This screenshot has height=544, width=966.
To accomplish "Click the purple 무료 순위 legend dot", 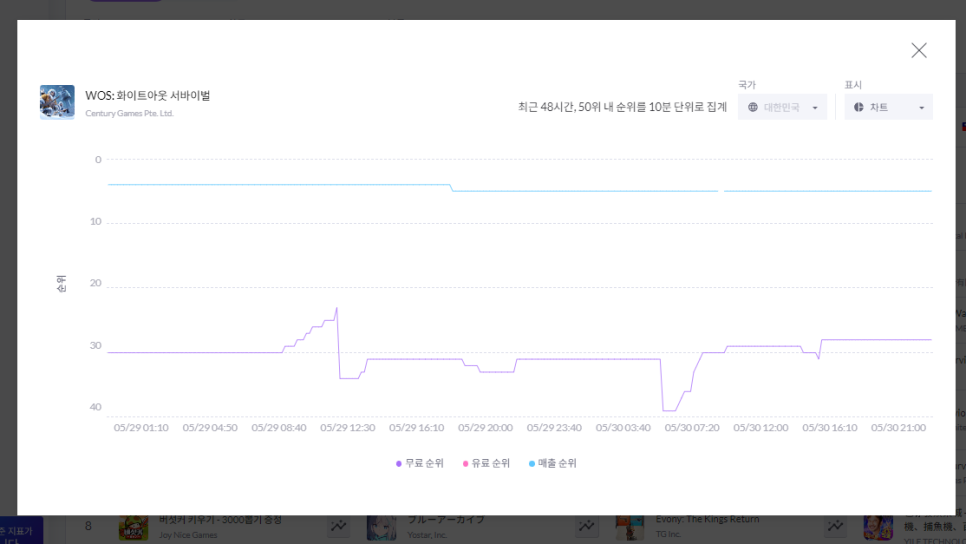I will 399,464.
